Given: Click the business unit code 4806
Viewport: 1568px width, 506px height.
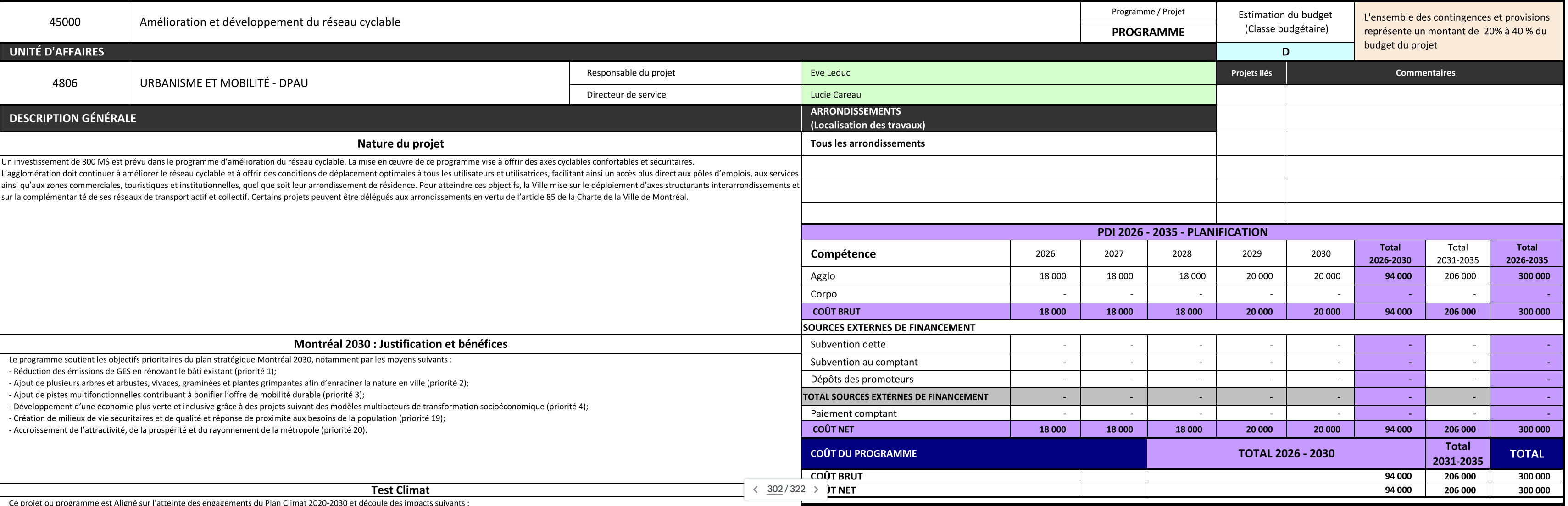Looking at the screenshot, I should [65, 82].
